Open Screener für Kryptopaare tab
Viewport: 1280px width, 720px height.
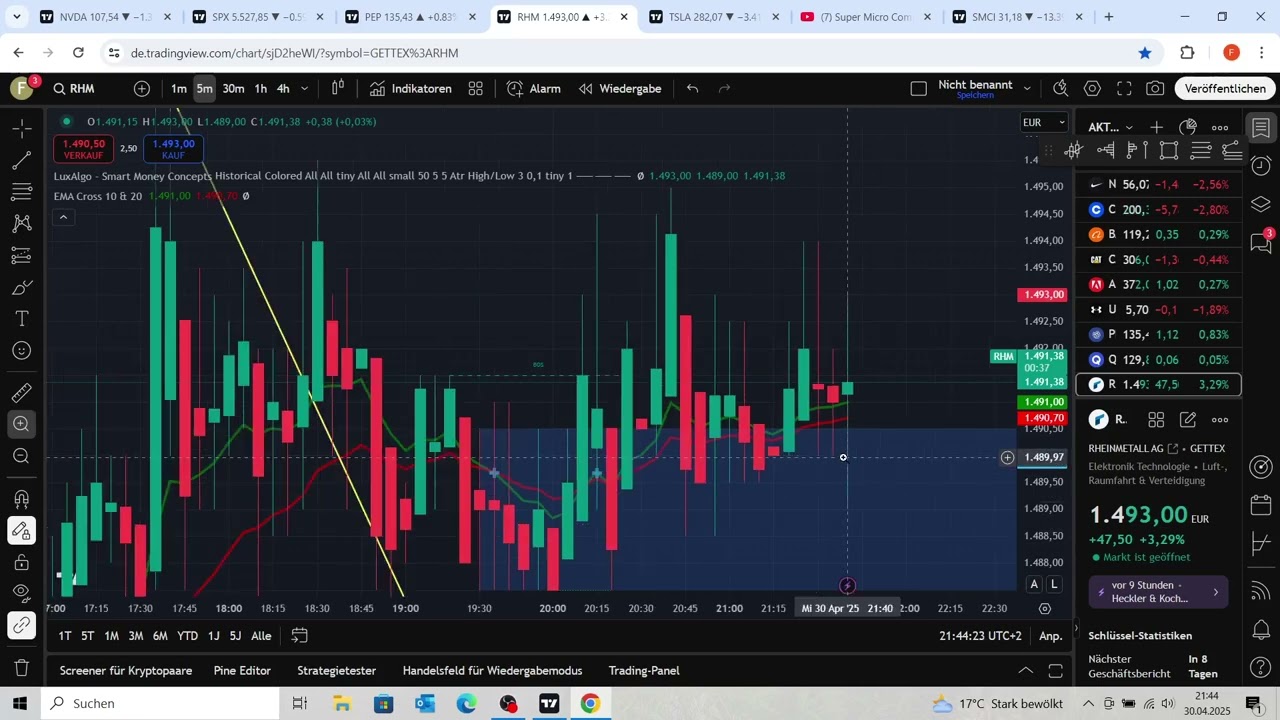tap(126, 671)
